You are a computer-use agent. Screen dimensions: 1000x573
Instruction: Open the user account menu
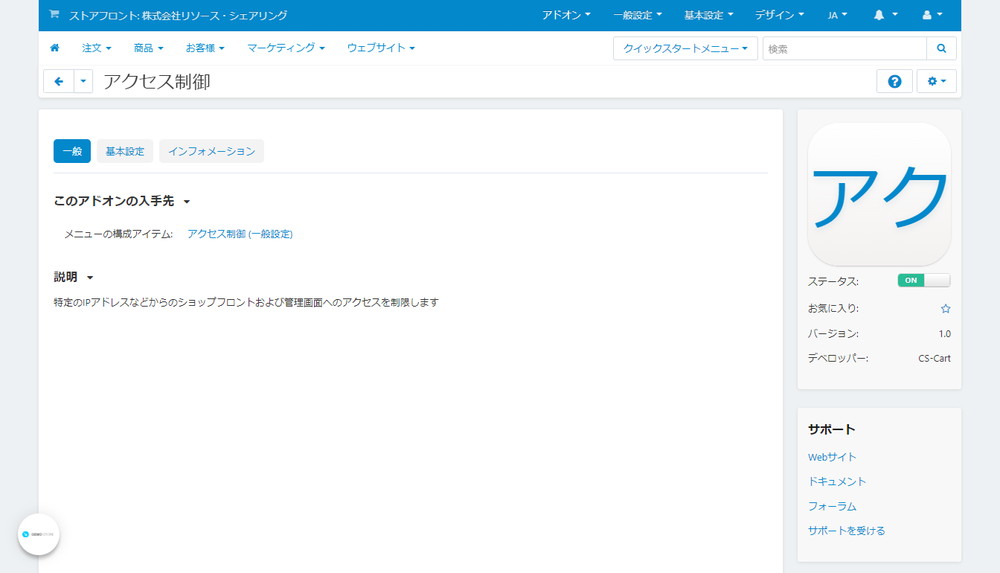point(932,15)
